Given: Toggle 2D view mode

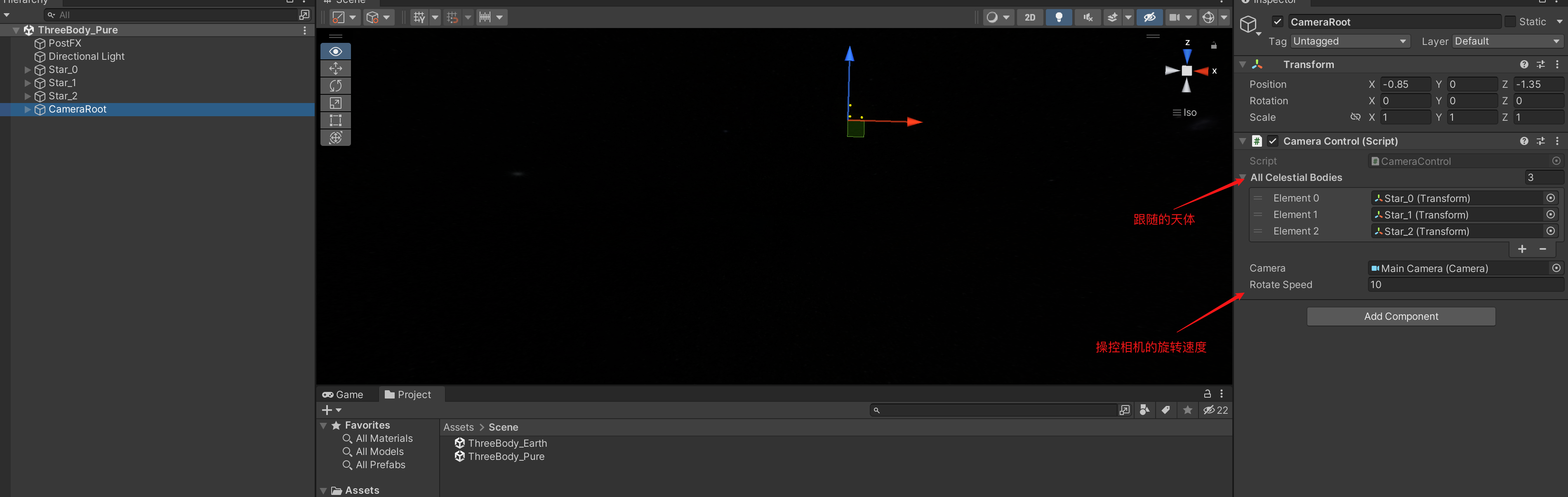Looking at the screenshot, I should click(x=1030, y=18).
